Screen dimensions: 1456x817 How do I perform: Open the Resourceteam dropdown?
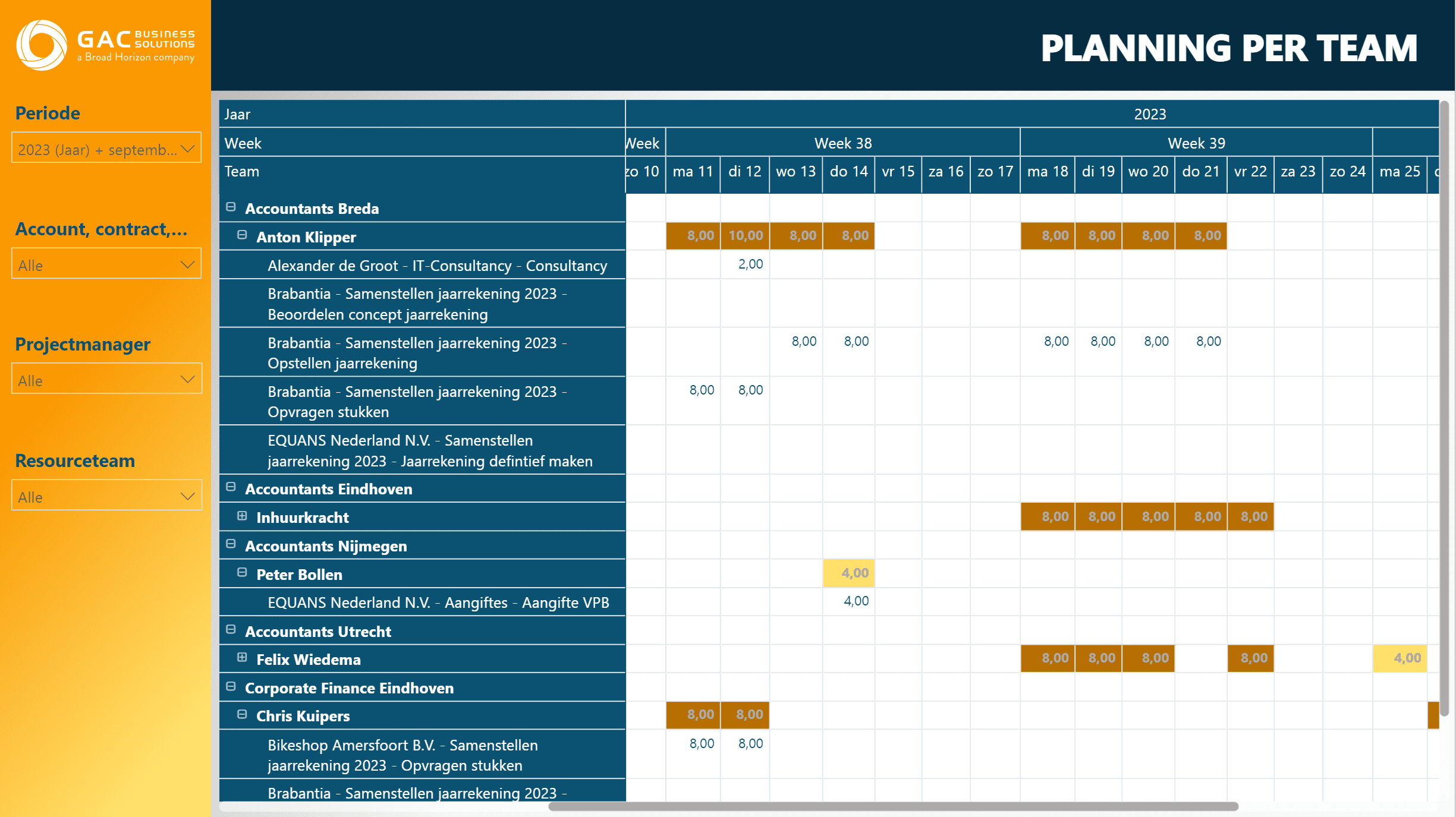(x=106, y=496)
